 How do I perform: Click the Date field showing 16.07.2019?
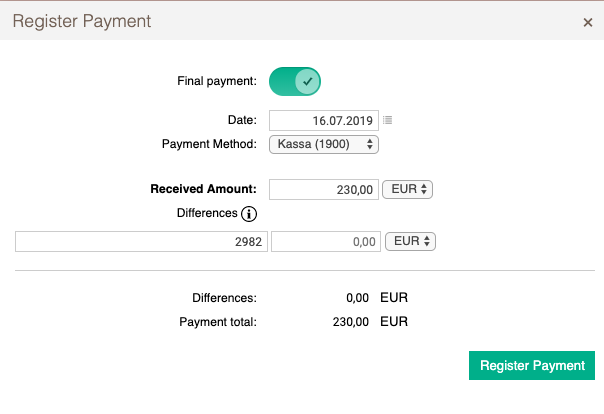(324, 121)
